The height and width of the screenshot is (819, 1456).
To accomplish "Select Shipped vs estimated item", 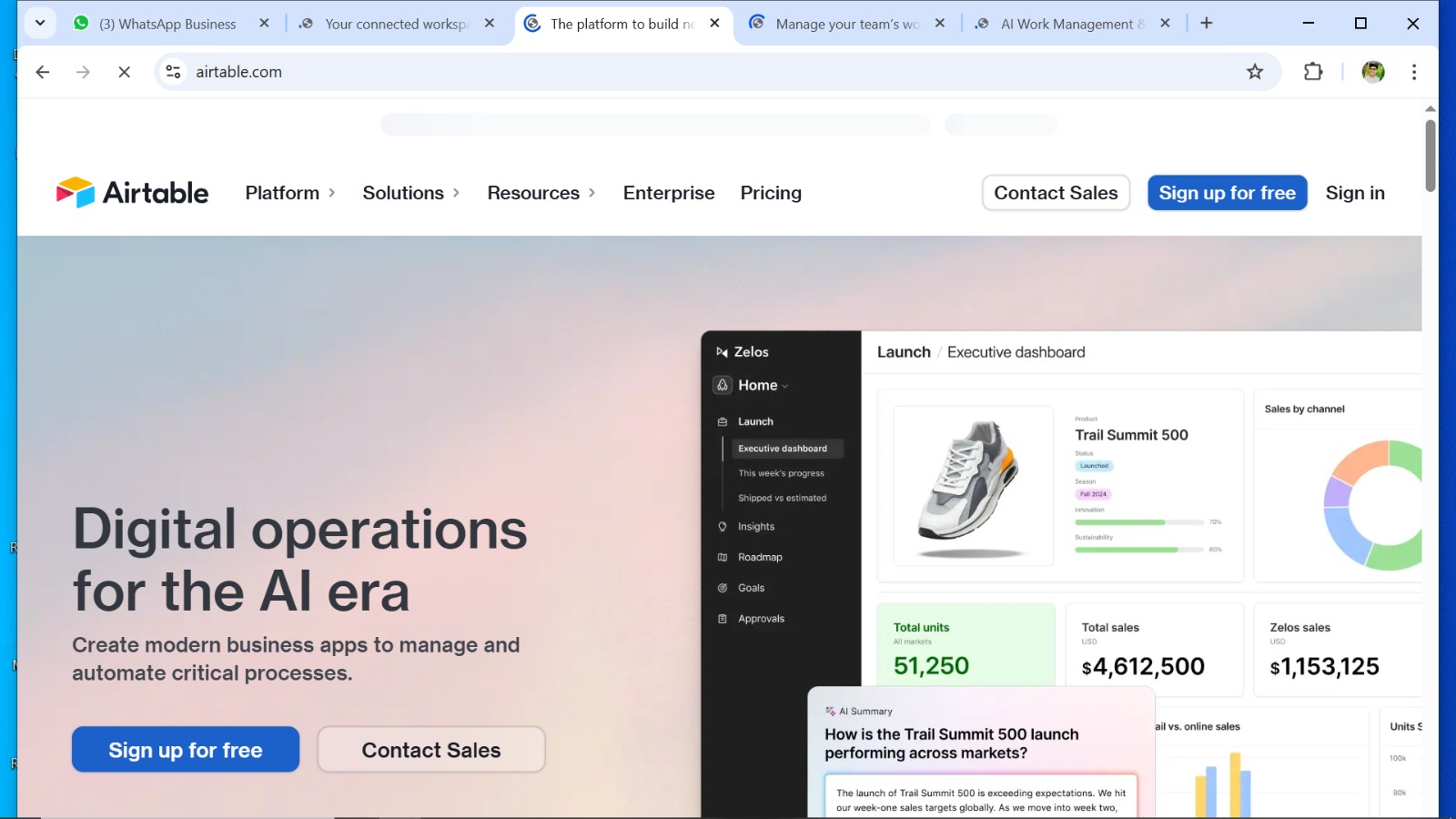I will (x=782, y=498).
